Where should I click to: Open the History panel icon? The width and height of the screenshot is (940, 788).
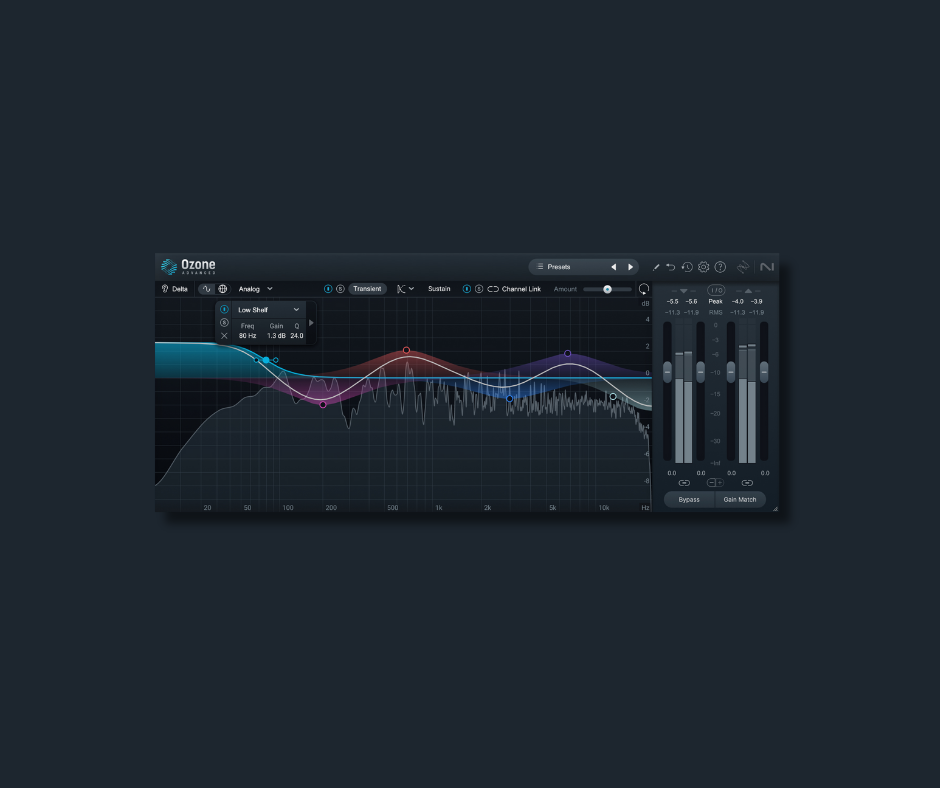(x=687, y=267)
